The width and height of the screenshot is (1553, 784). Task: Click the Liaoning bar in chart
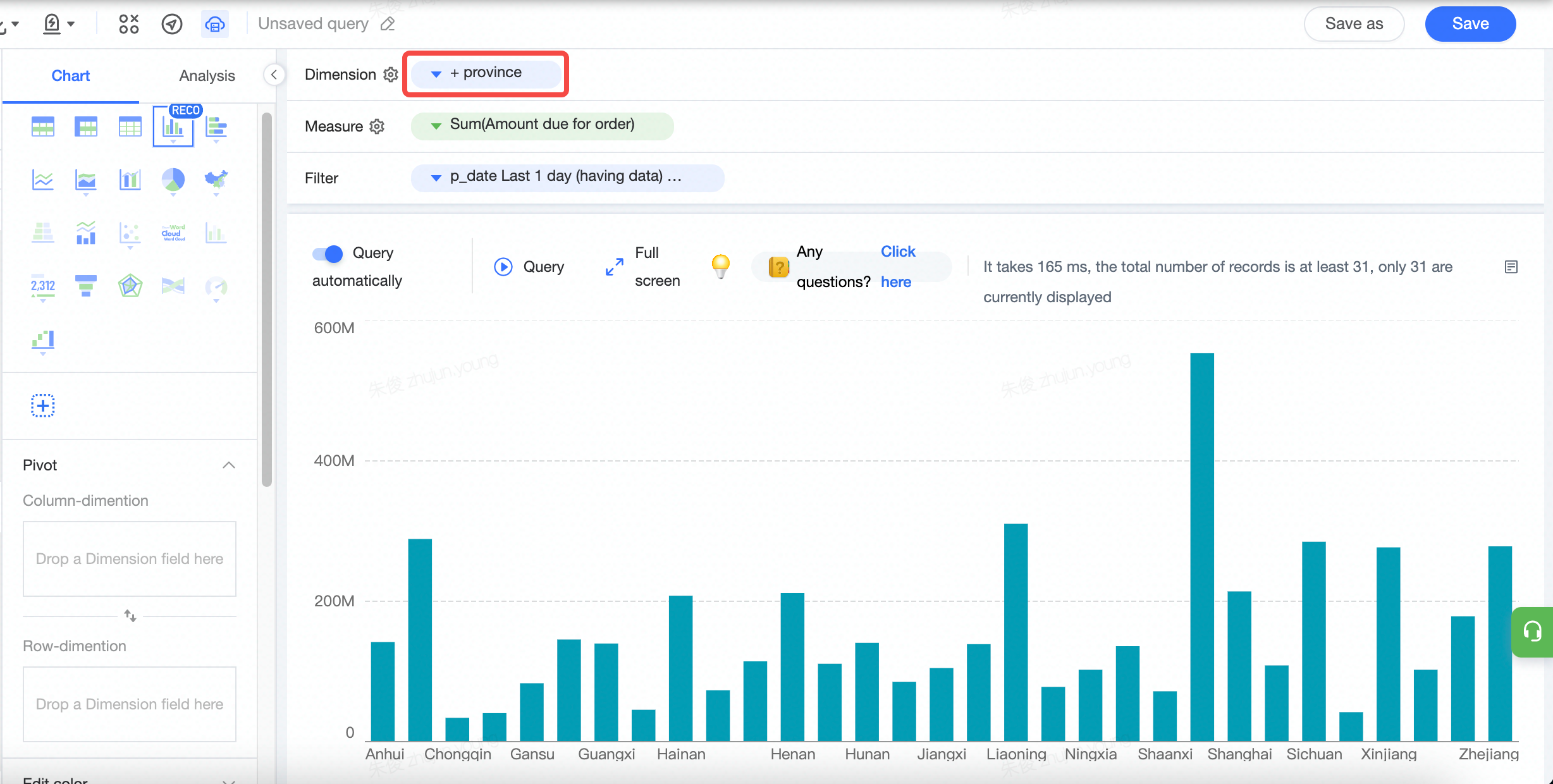1016,632
